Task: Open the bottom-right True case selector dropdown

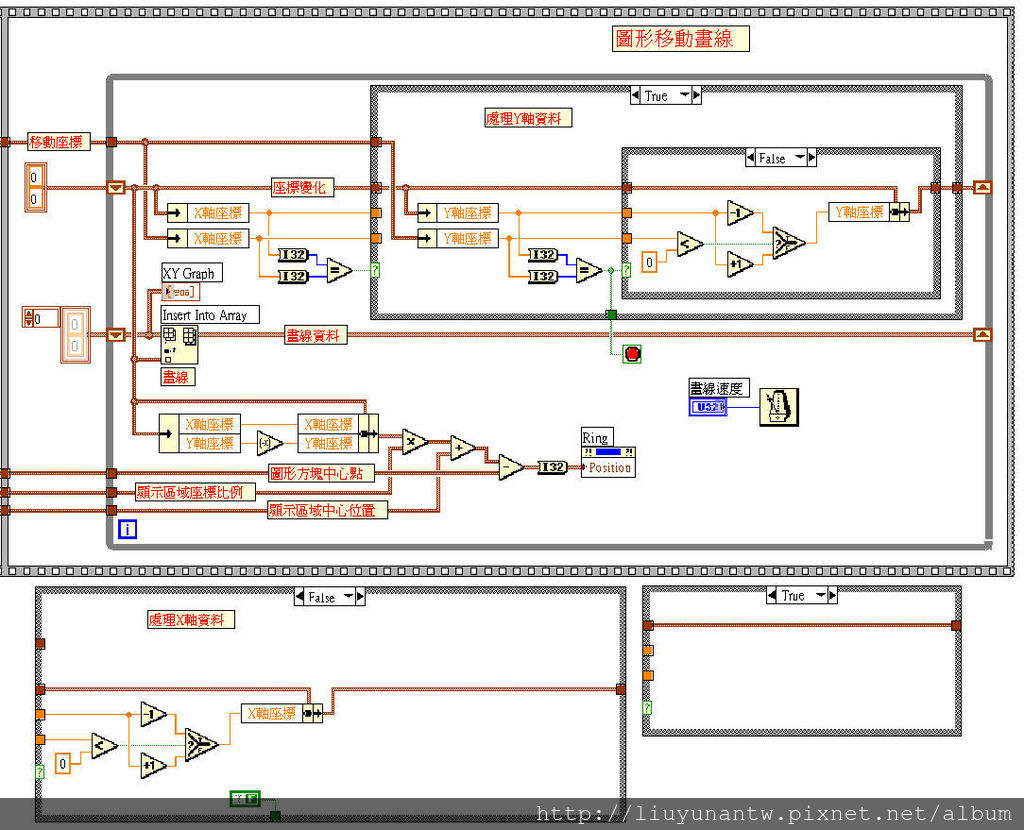Action: point(821,596)
